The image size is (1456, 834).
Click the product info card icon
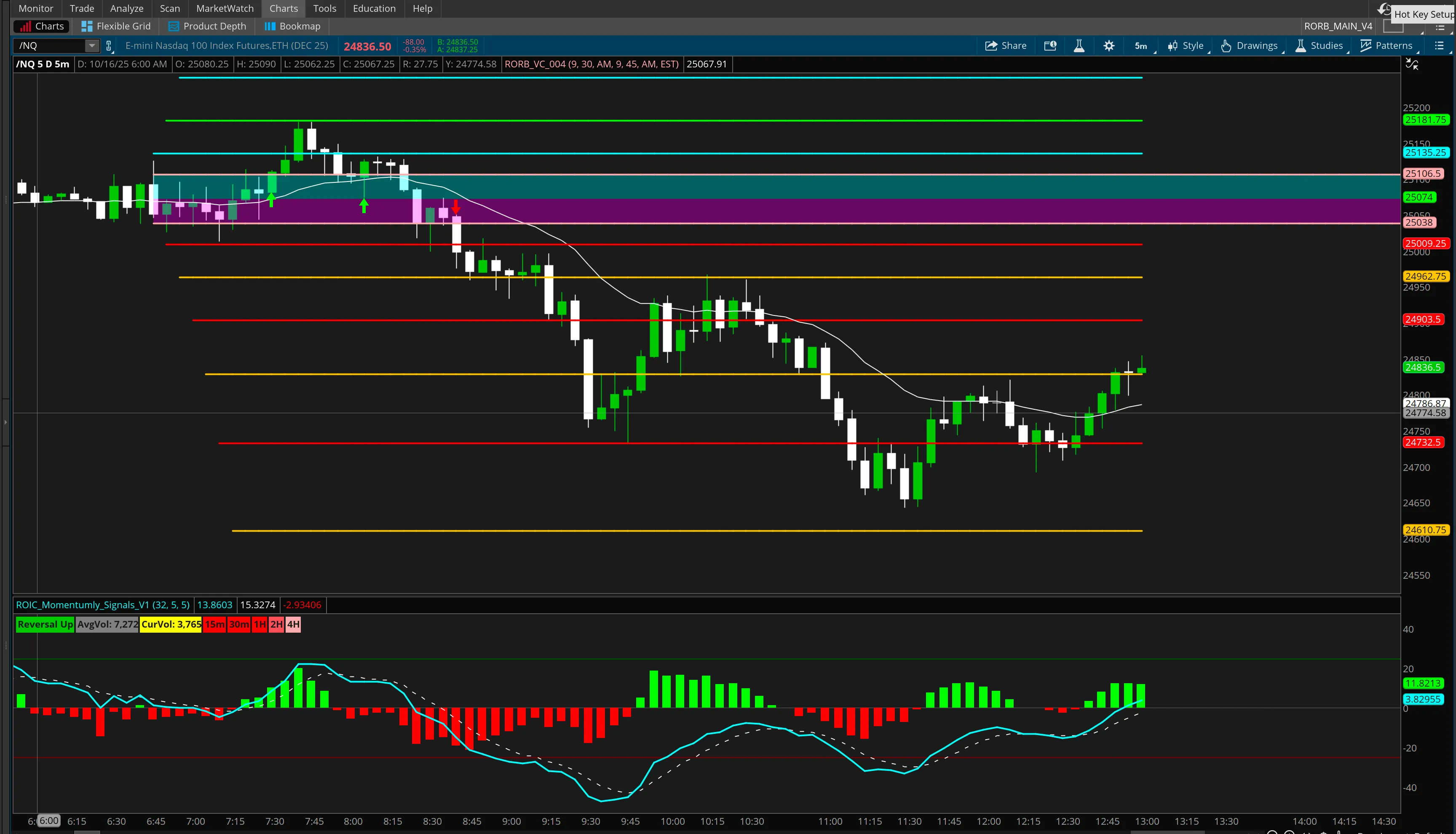pyautogui.click(x=1050, y=46)
